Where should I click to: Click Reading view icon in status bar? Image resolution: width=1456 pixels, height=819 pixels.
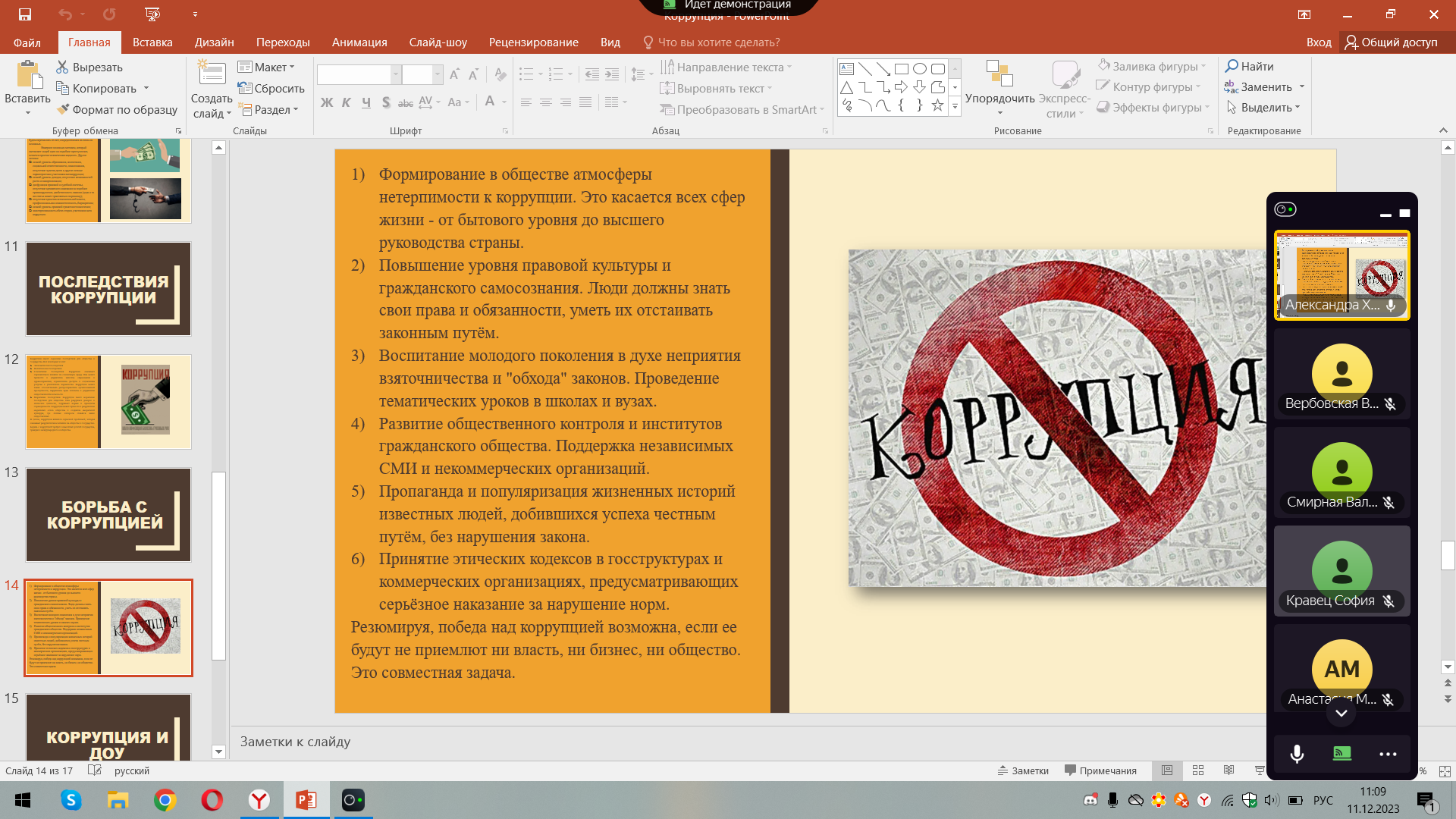1228,770
